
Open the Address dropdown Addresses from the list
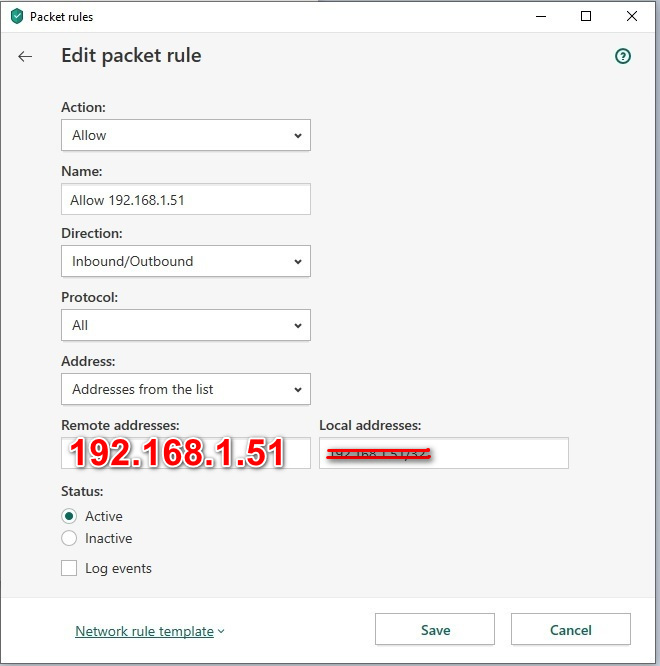coord(186,389)
